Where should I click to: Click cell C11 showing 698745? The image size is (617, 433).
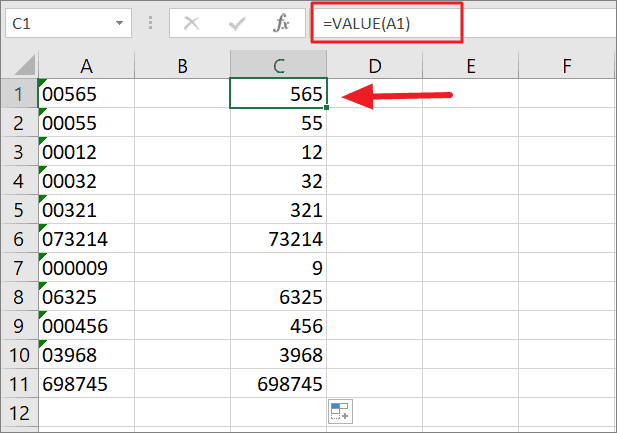pyautogui.click(x=279, y=383)
